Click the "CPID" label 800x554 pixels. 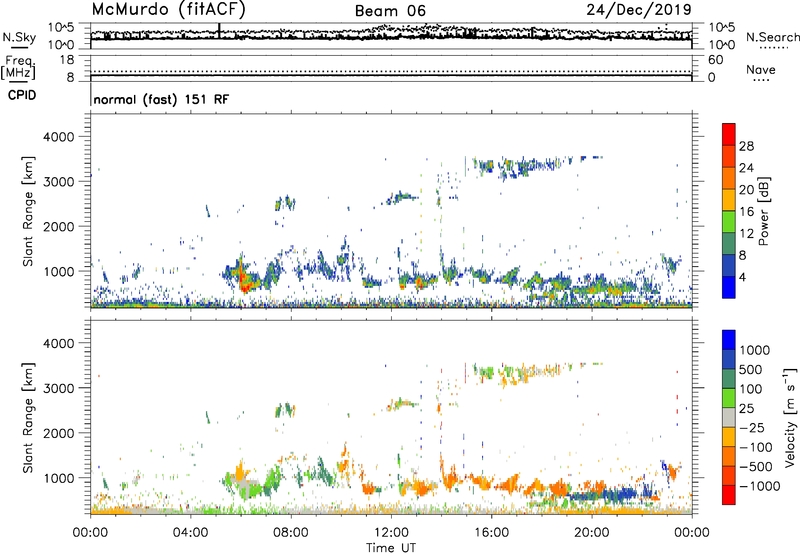pyautogui.click(x=22, y=95)
